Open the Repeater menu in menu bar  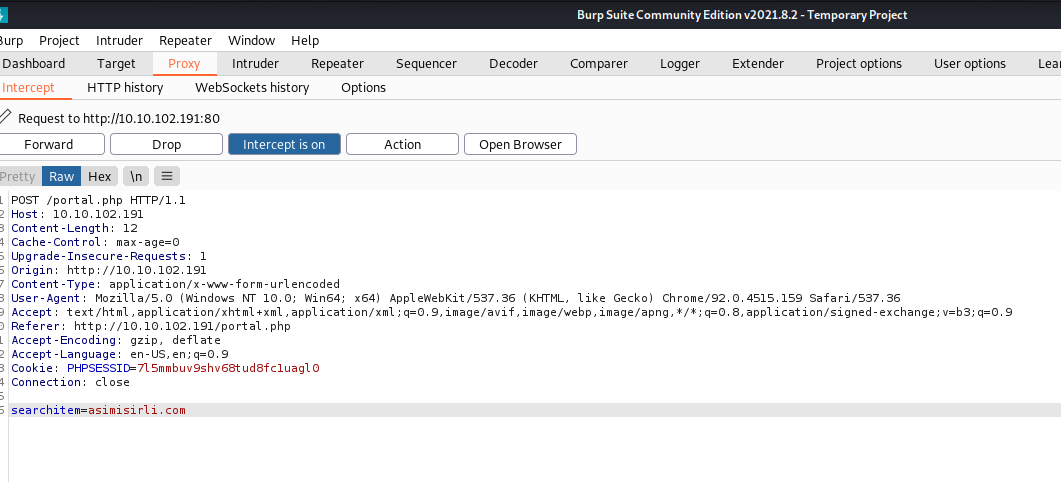[185, 41]
